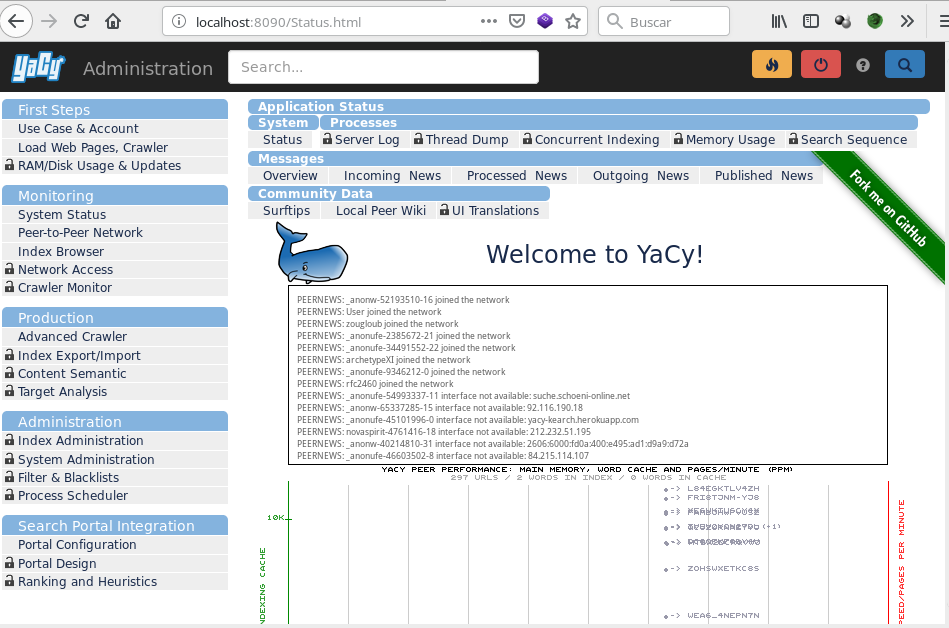Reload the page in the browser
The image size is (949, 628).
click(81, 21)
